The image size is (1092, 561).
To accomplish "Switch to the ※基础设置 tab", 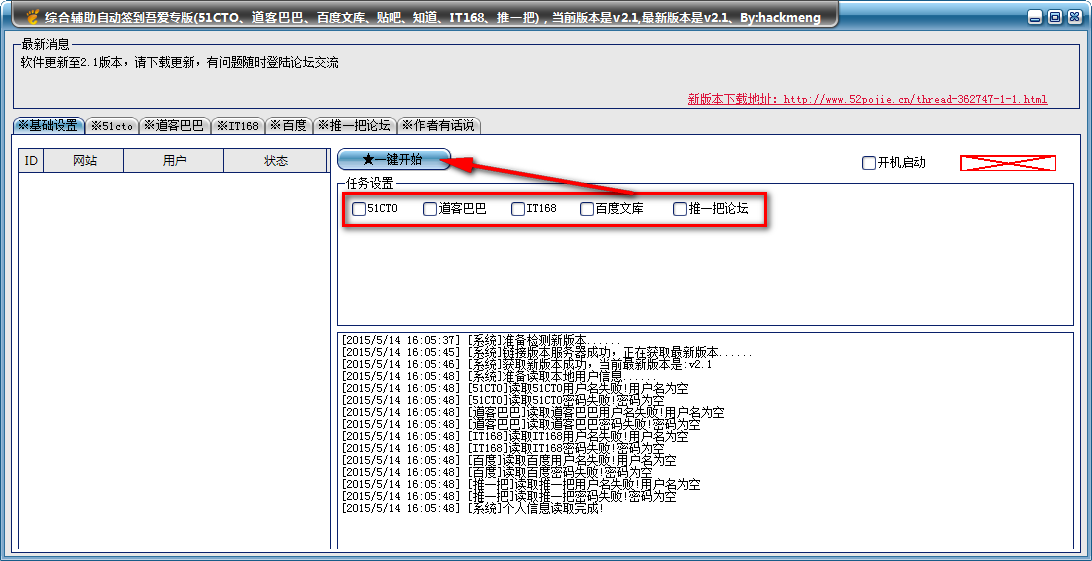I will click(49, 125).
